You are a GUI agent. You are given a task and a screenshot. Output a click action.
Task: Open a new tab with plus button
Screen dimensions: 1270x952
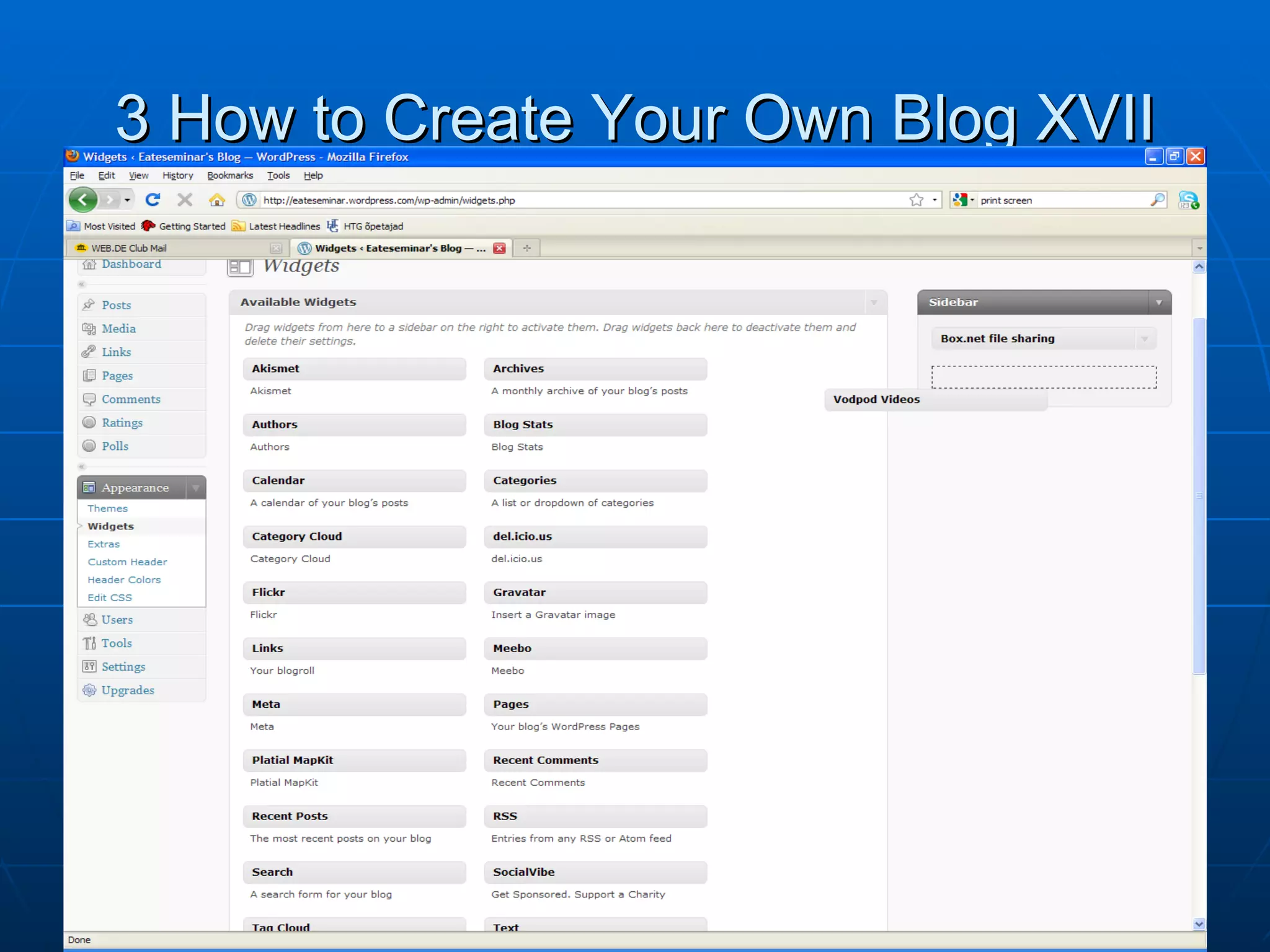tap(526, 248)
